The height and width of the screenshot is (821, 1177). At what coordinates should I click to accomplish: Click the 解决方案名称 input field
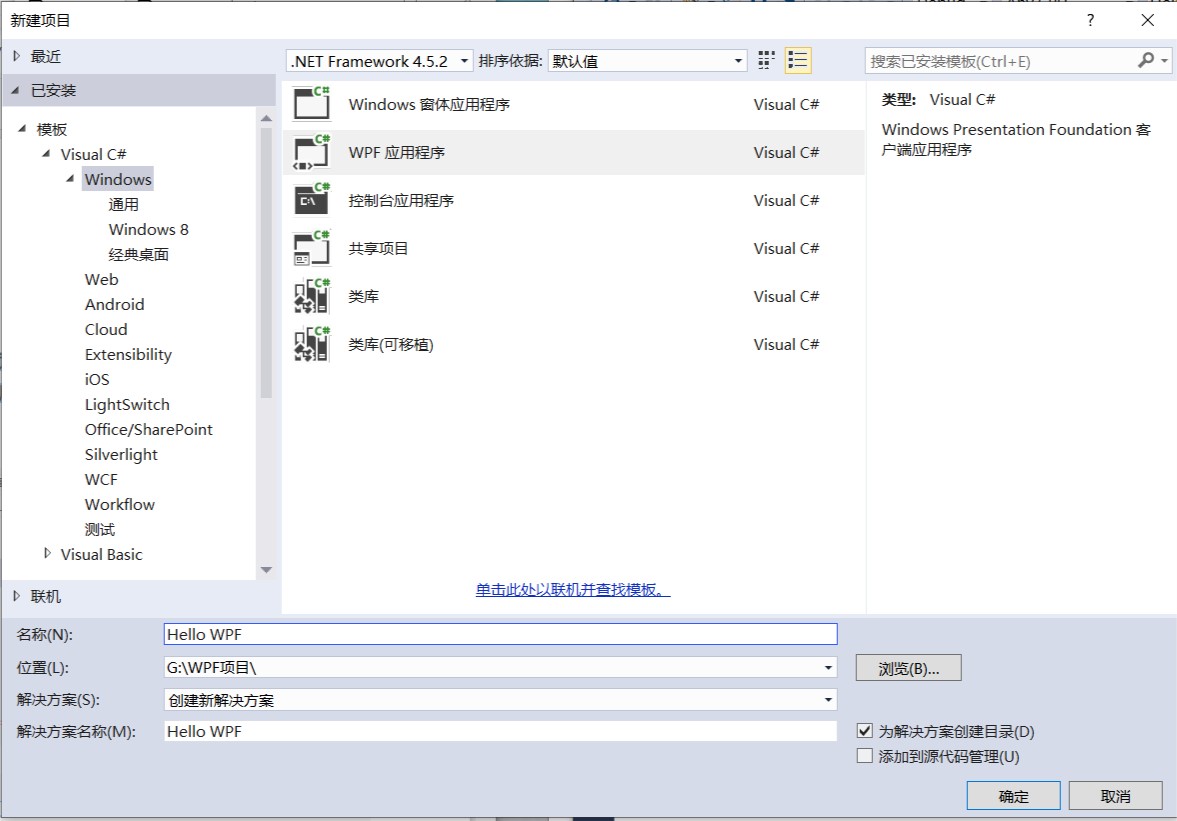tap(500, 731)
